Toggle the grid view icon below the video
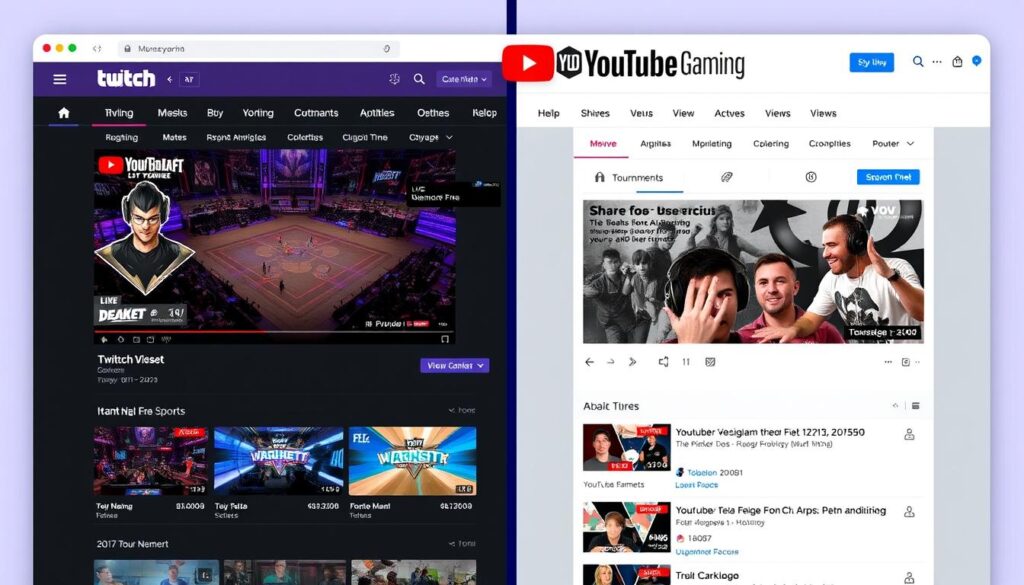The height and width of the screenshot is (585, 1024). (x=710, y=362)
